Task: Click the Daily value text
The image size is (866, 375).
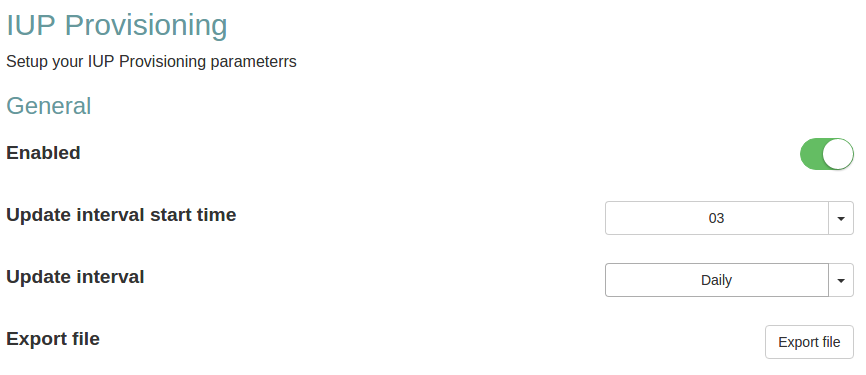Action: pos(716,280)
